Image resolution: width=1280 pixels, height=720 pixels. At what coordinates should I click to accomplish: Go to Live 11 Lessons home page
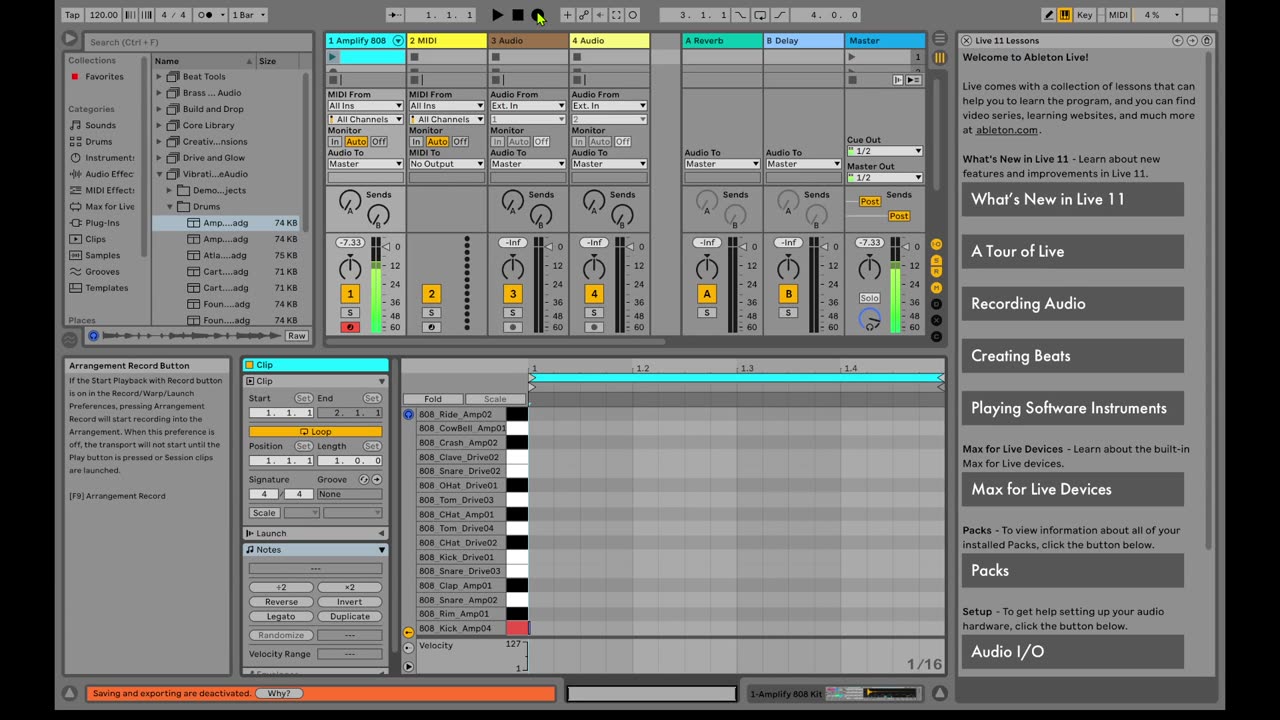(x=1206, y=40)
